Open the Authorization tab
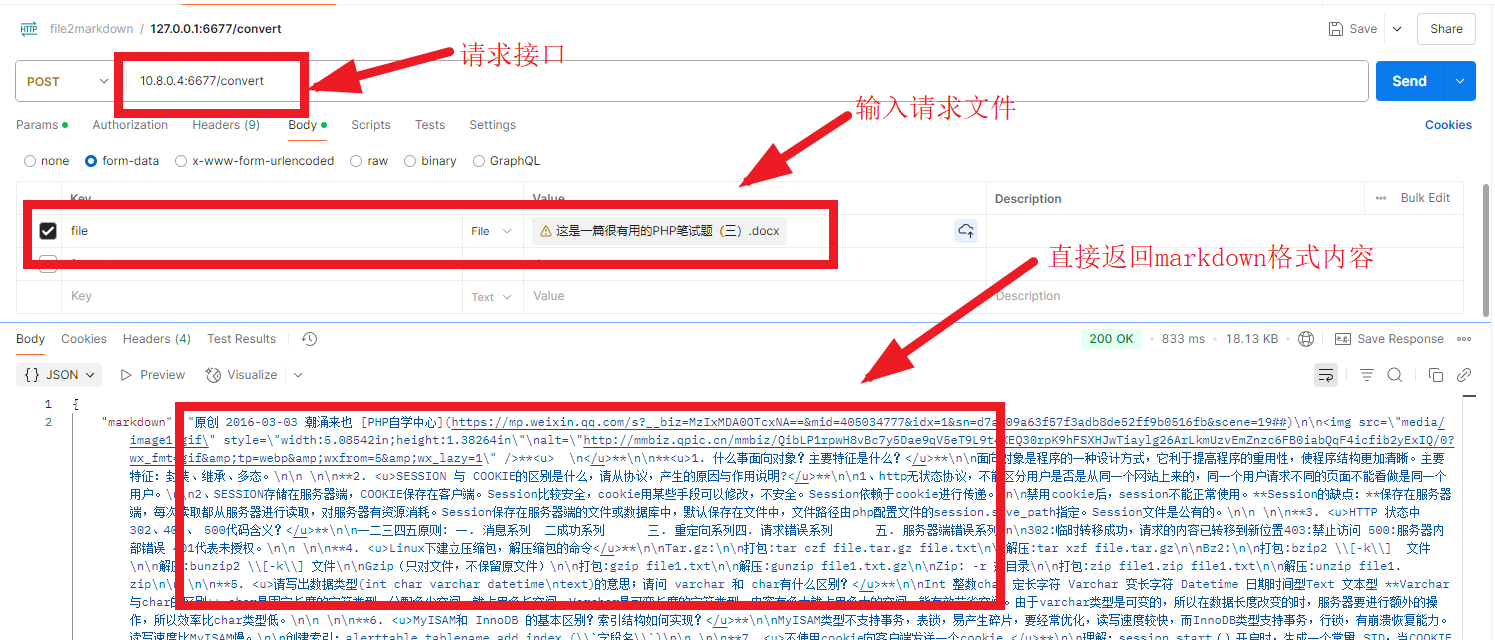 130,125
